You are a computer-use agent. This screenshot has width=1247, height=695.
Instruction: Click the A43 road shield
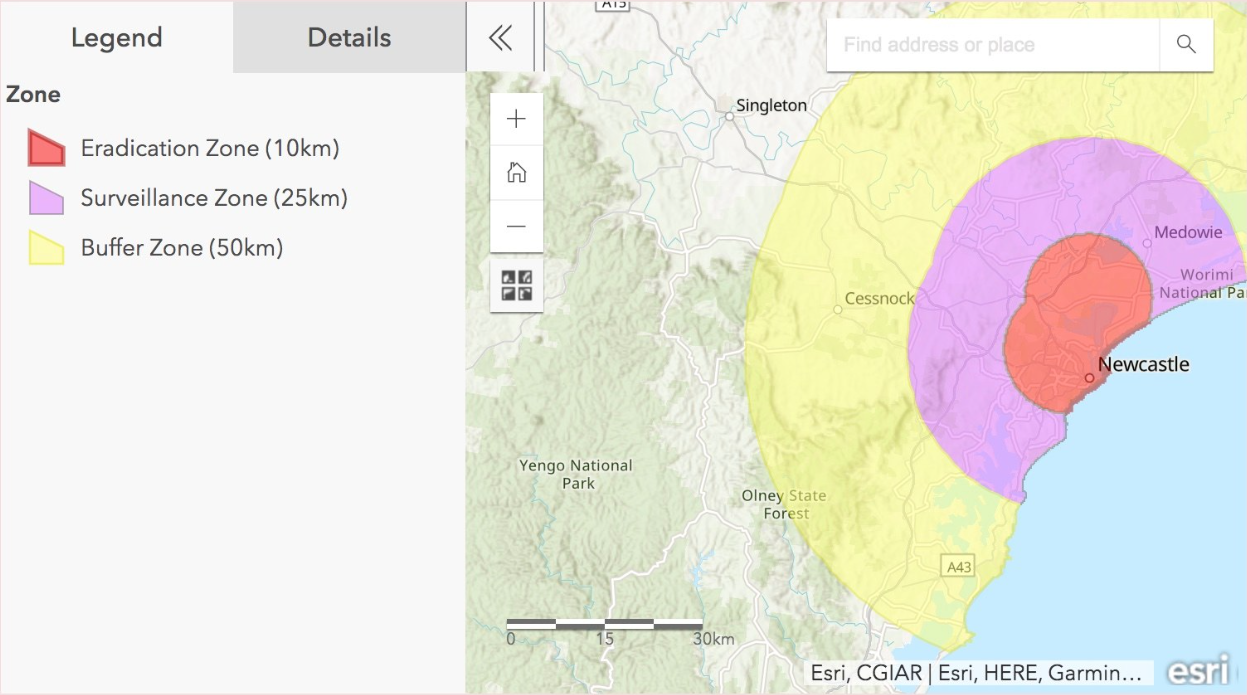(958, 567)
